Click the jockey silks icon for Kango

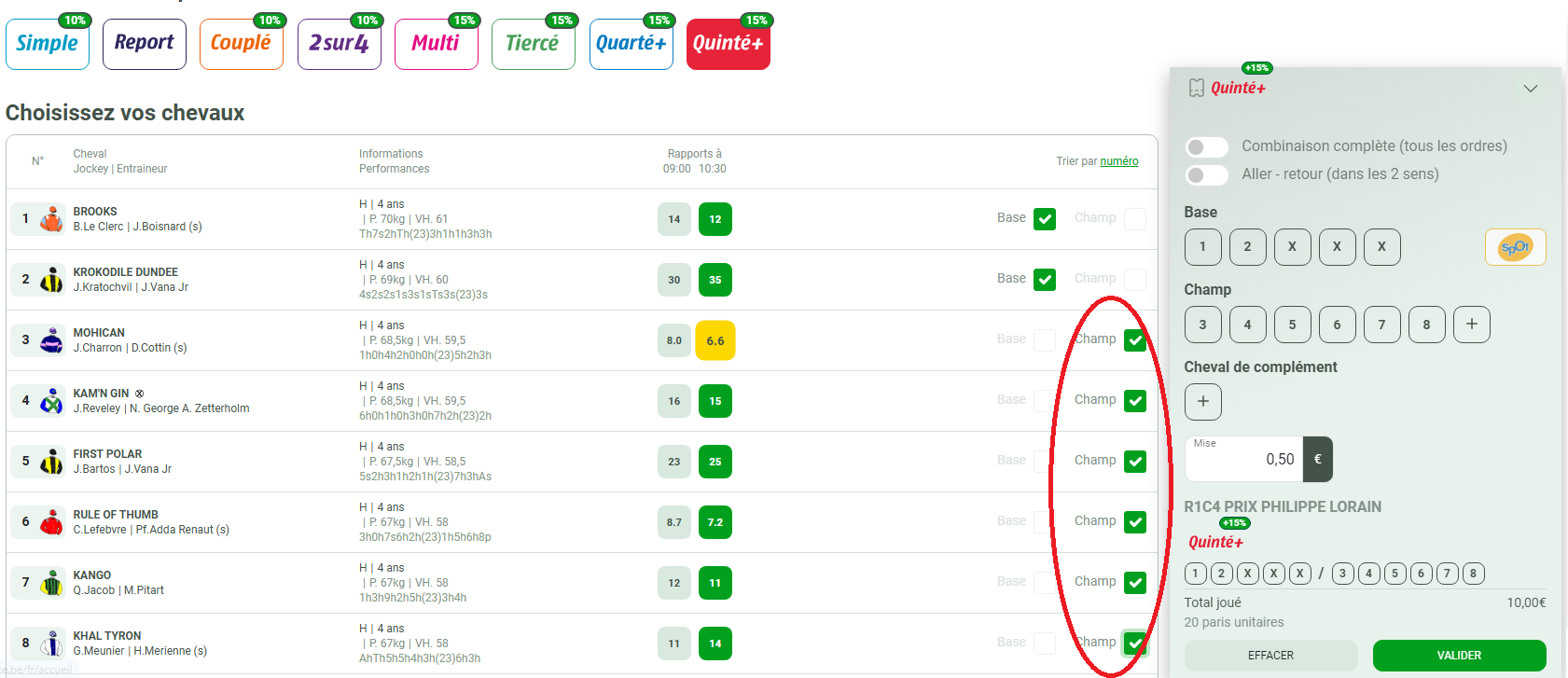52,583
